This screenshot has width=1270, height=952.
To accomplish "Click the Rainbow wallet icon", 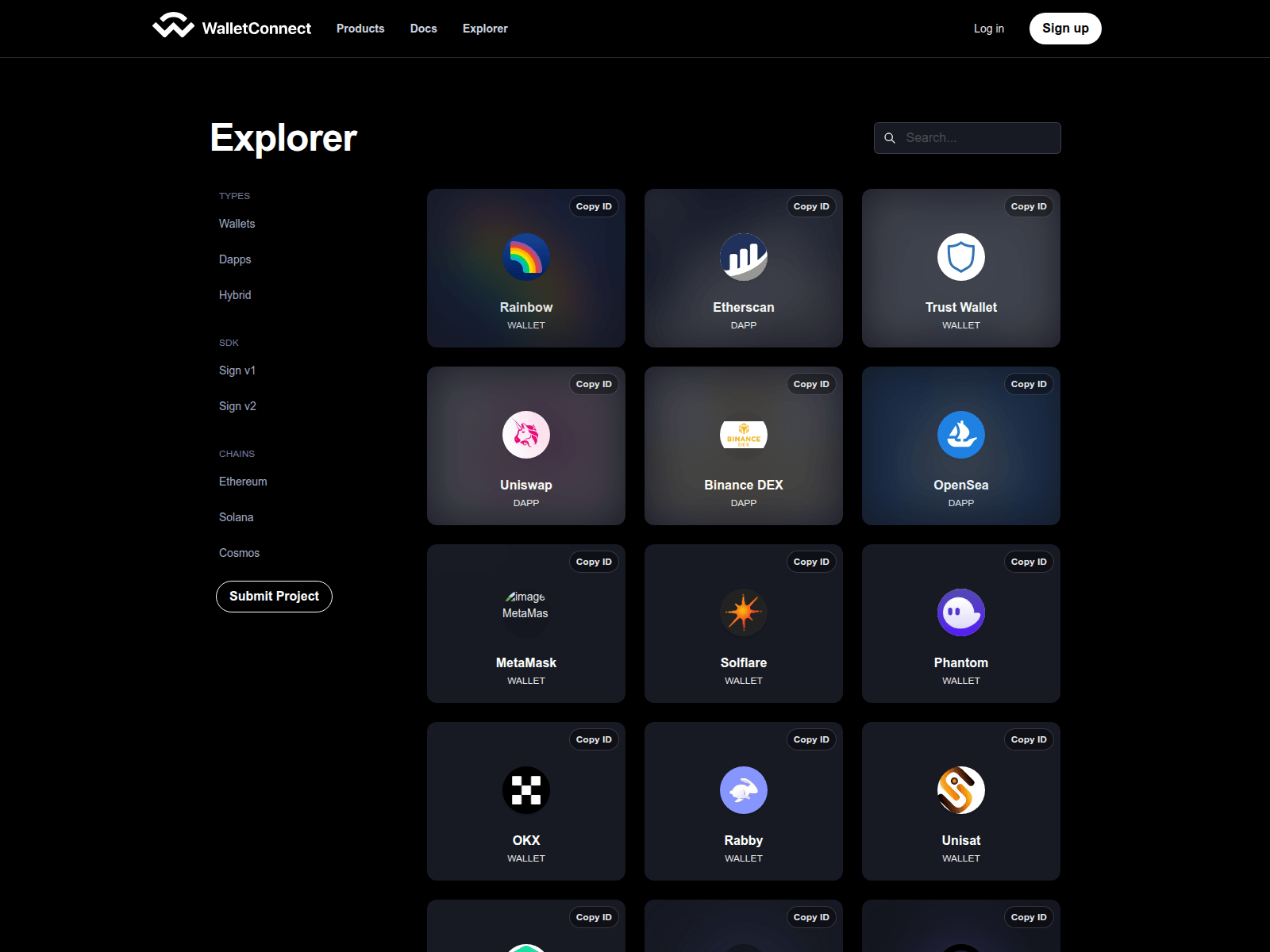I will pos(526,257).
